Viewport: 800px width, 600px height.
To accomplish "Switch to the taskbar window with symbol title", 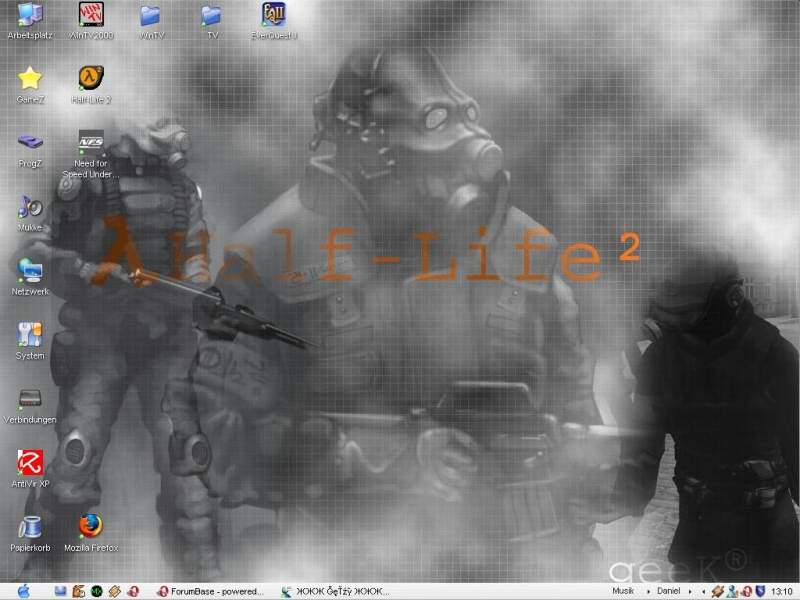I will pyautogui.click(x=335, y=591).
